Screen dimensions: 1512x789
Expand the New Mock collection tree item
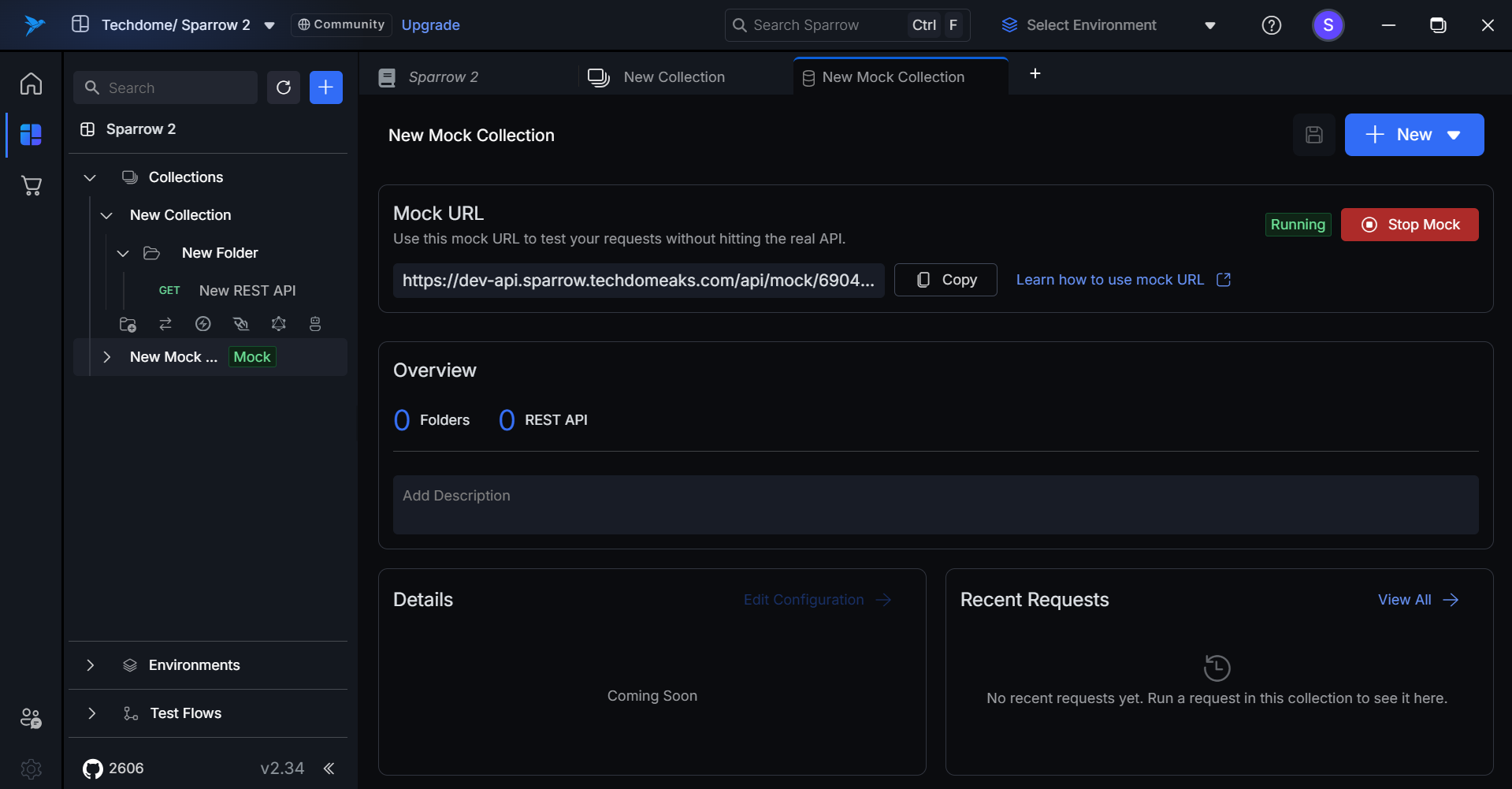(x=107, y=357)
